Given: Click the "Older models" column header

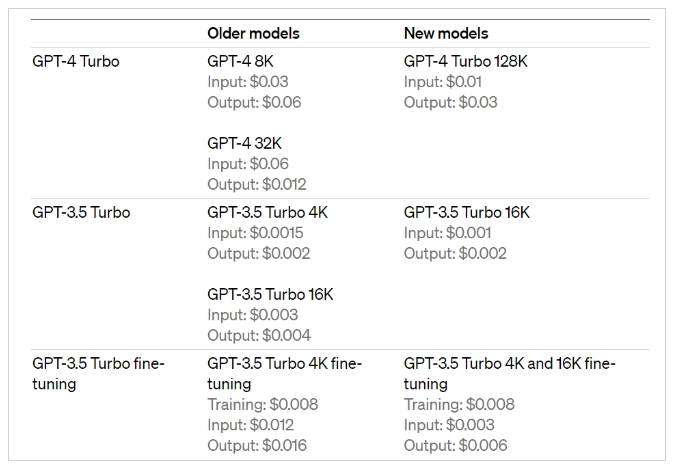Looking at the screenshot, I should point(253,33).
